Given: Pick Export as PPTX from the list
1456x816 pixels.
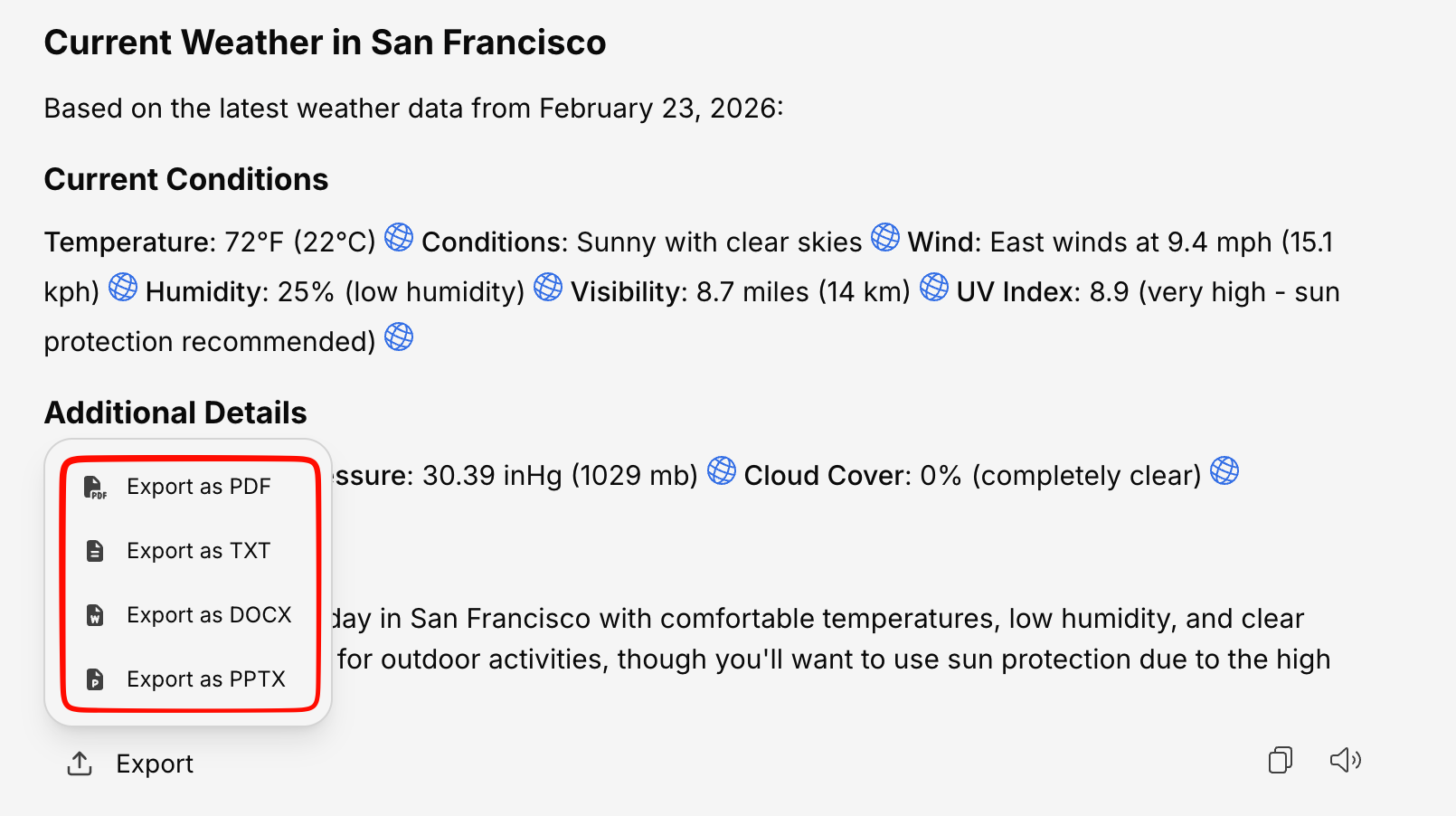Looking at the screenshot, I should [x=205, y=679].
